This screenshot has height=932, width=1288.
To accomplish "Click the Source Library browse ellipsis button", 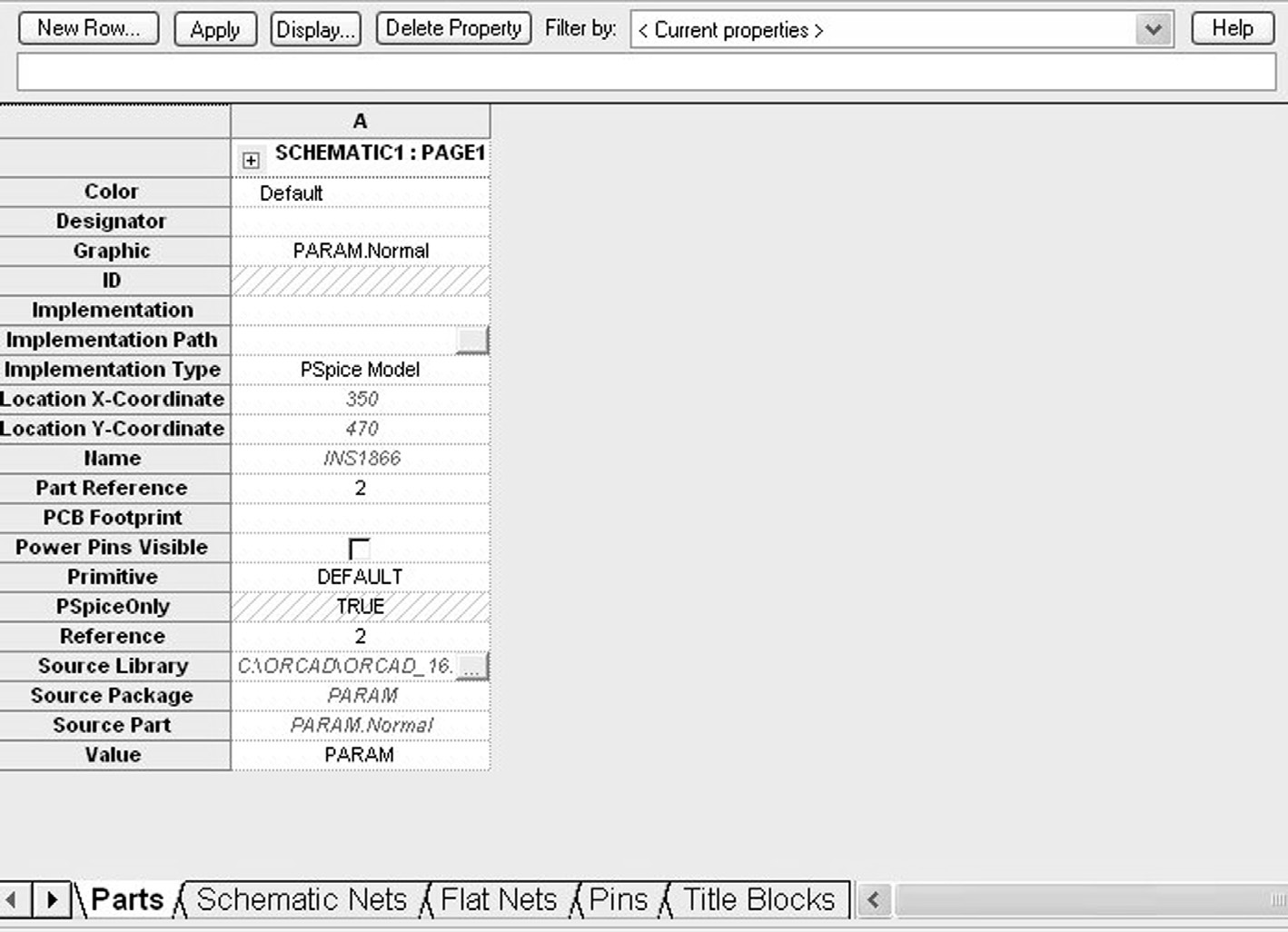I will (x=471, y=667).
